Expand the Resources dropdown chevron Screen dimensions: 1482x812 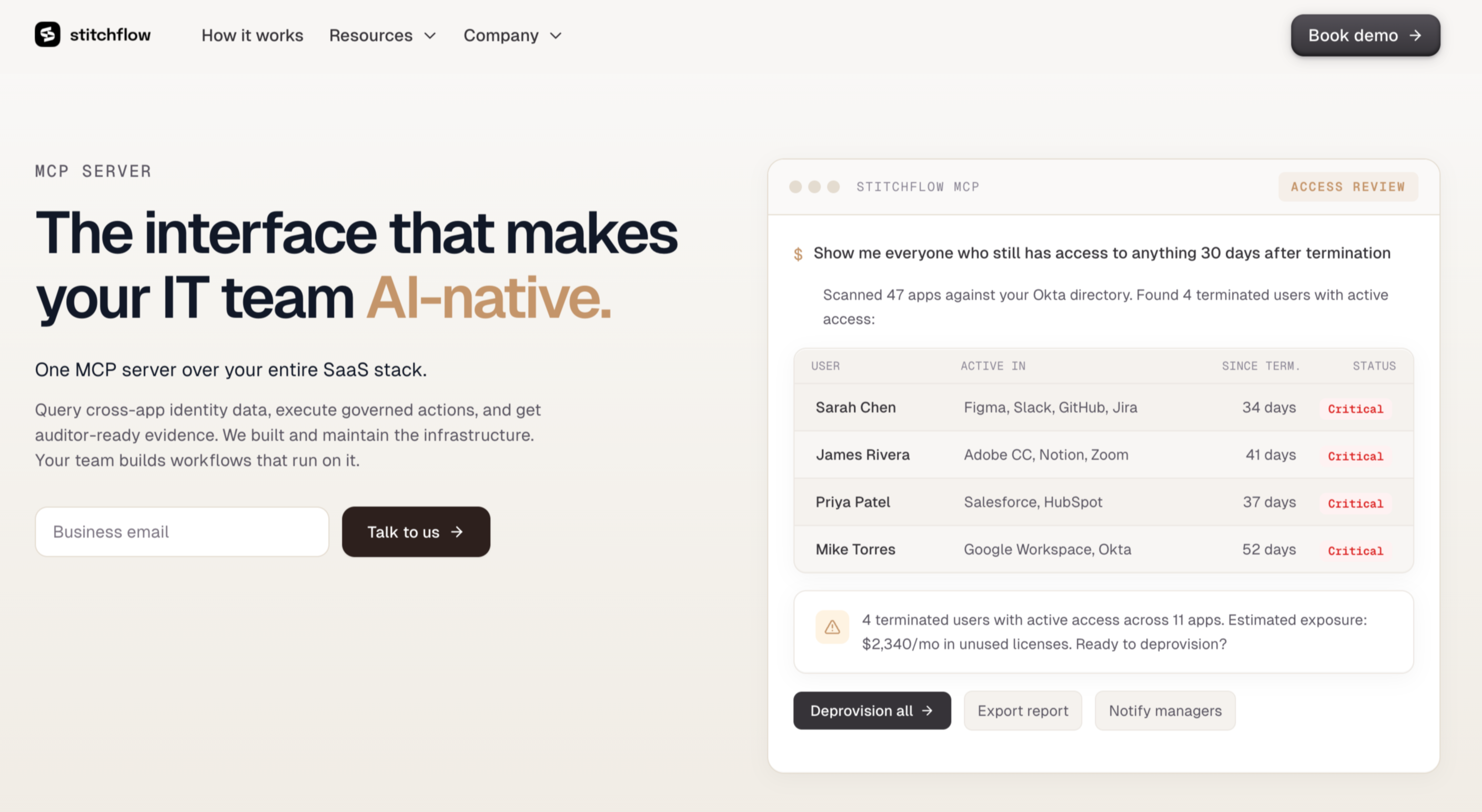tap(430, 36)
